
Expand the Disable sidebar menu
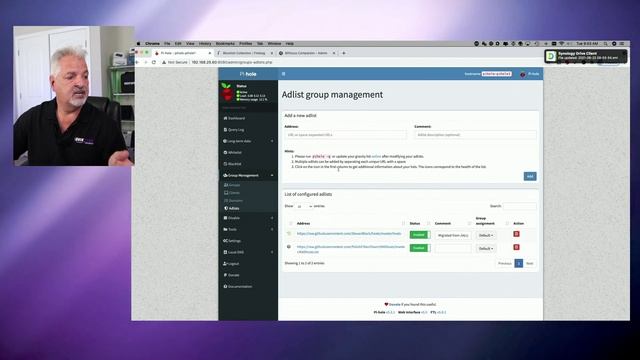tap(248, 218)
